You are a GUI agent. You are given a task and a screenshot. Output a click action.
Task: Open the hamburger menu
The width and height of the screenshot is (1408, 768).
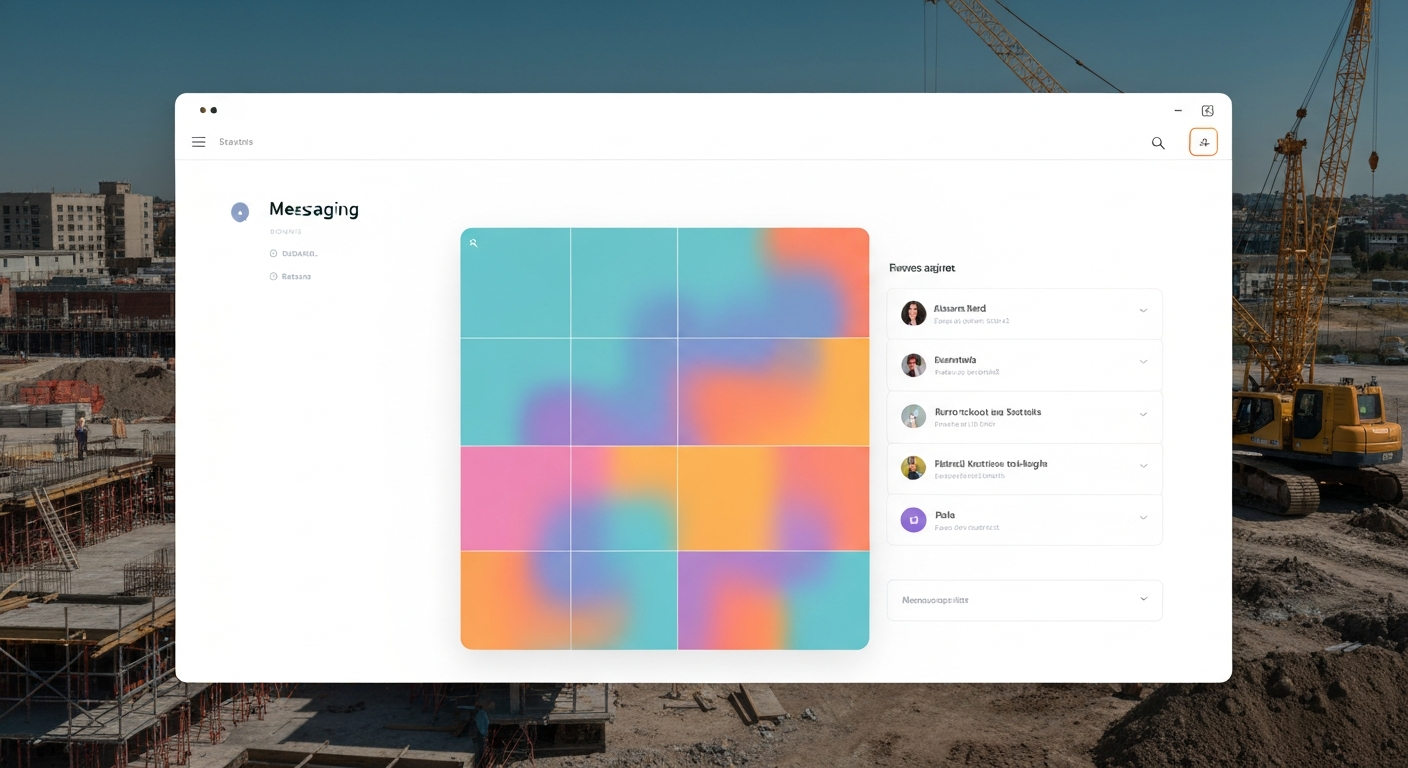198,142
